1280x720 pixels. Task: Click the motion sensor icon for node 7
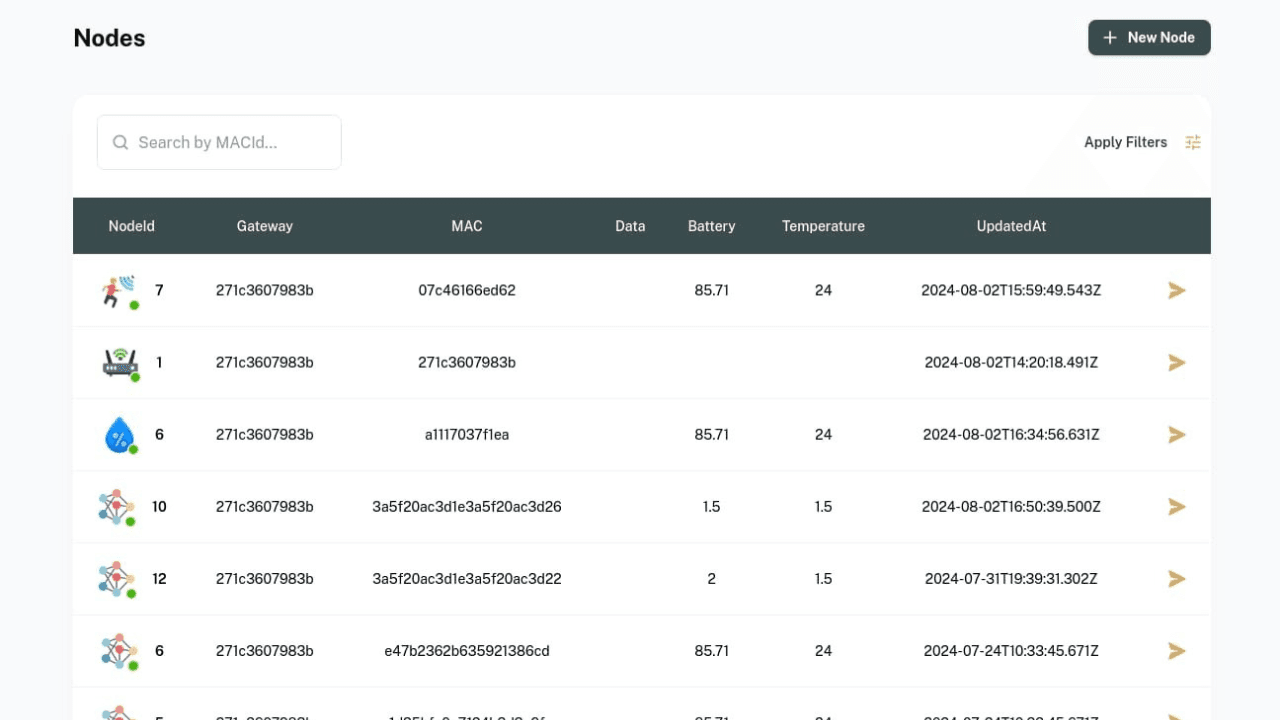pos(119,291)
